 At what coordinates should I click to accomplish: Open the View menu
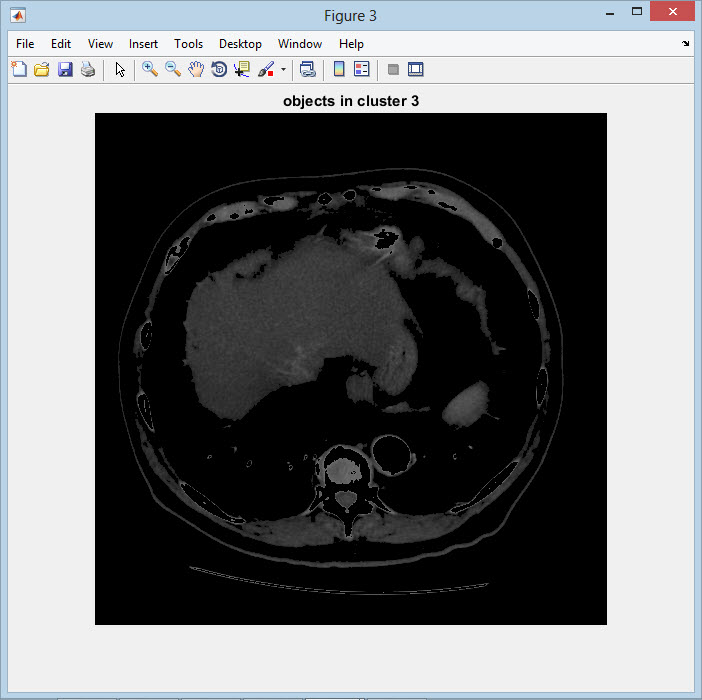click(x=100, y=44)
